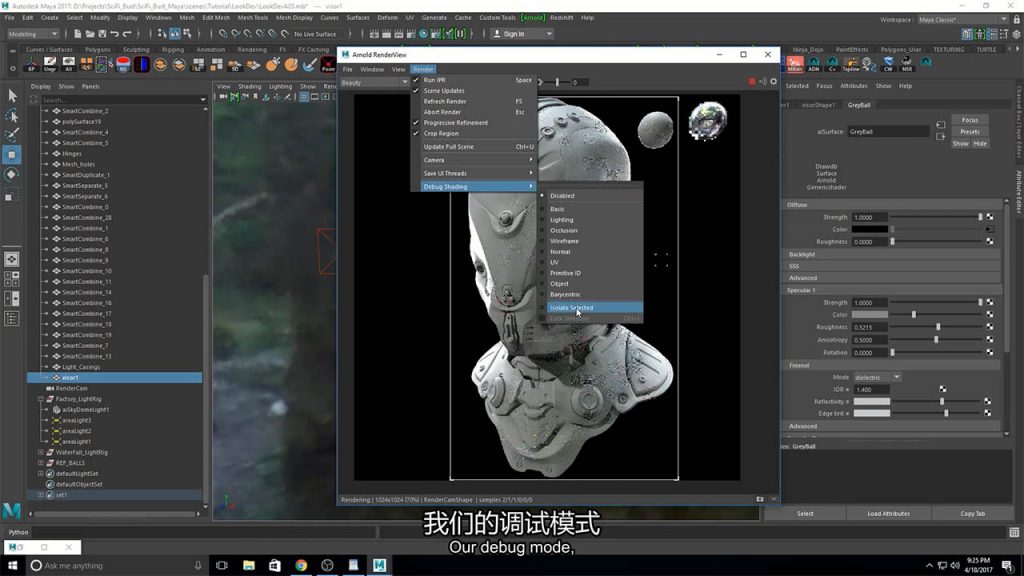
Task: Click Isolate Selected in the Debug Shading submenu
Action: (590, 308)
